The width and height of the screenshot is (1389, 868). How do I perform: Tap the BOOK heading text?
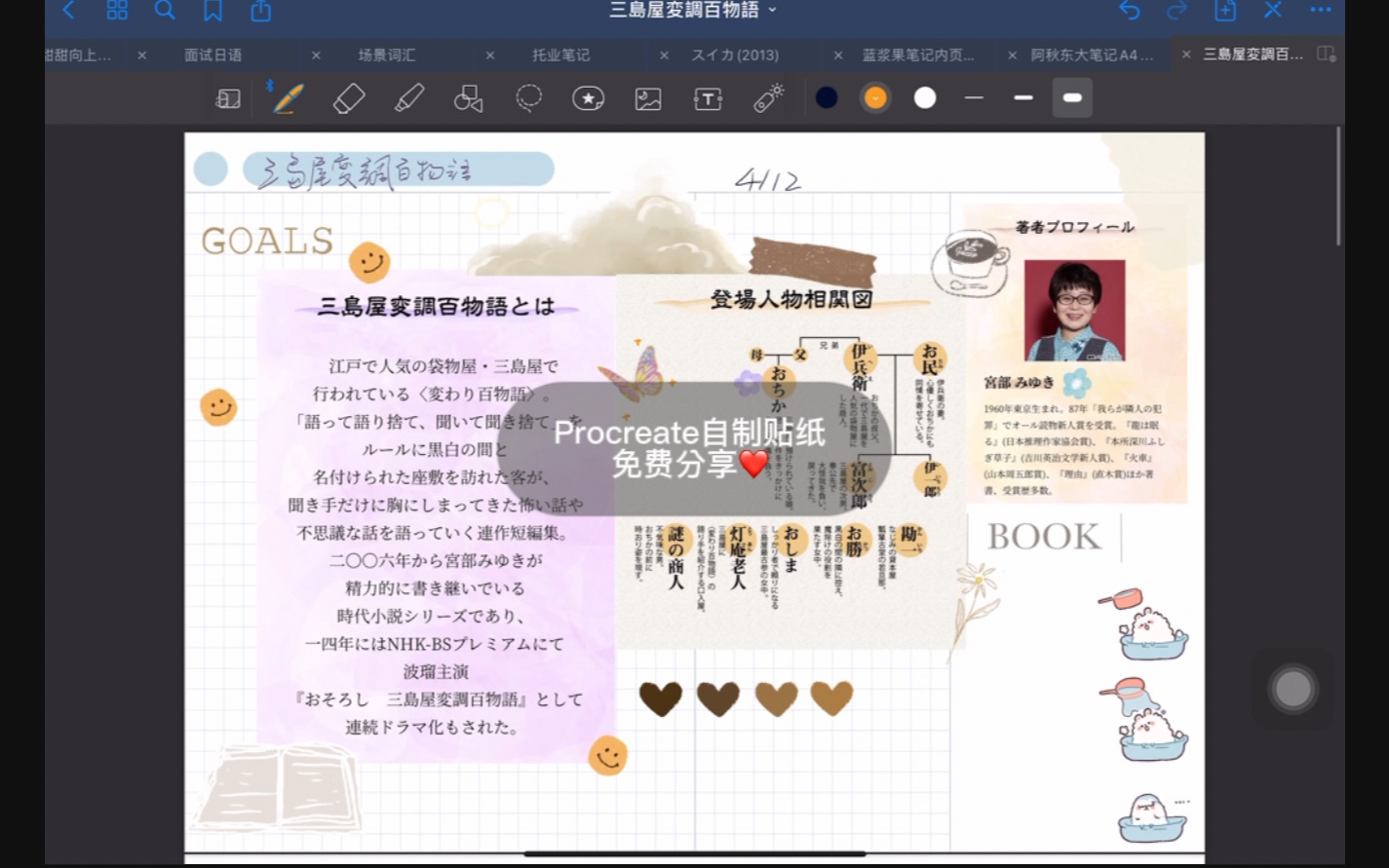tap(1043, 537)
